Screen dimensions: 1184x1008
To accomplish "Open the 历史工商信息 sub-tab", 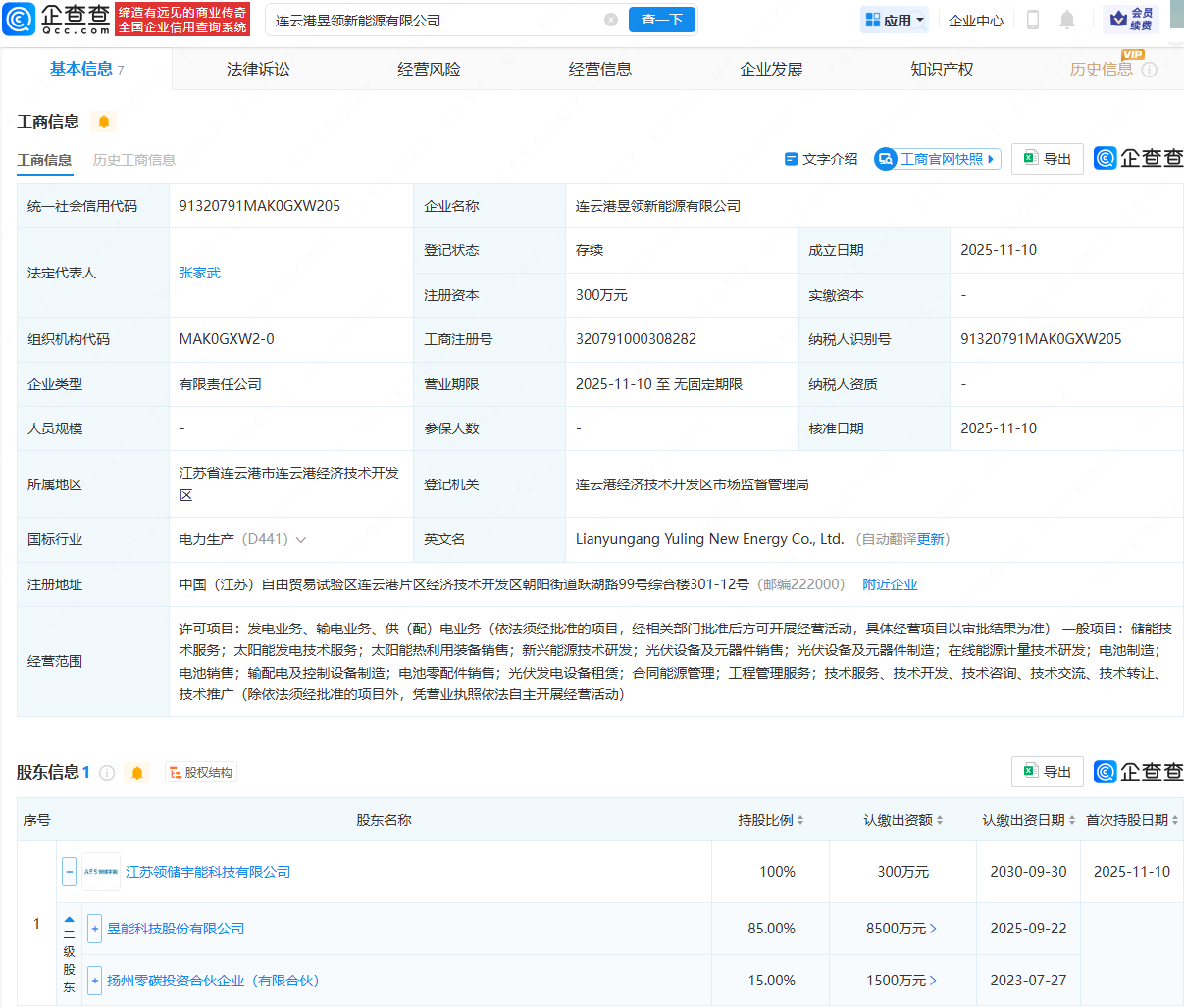I will [x=134, y=160].
